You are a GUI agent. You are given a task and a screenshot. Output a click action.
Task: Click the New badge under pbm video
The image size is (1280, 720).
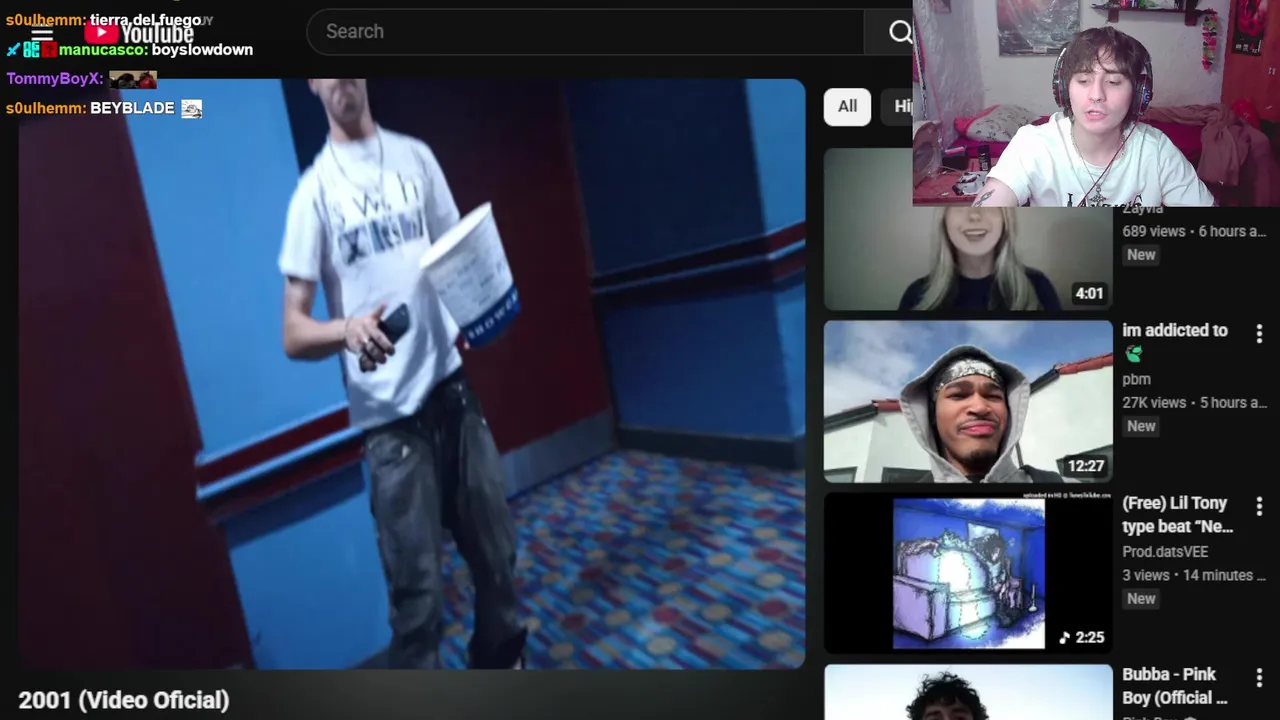tap(1141, 426)
